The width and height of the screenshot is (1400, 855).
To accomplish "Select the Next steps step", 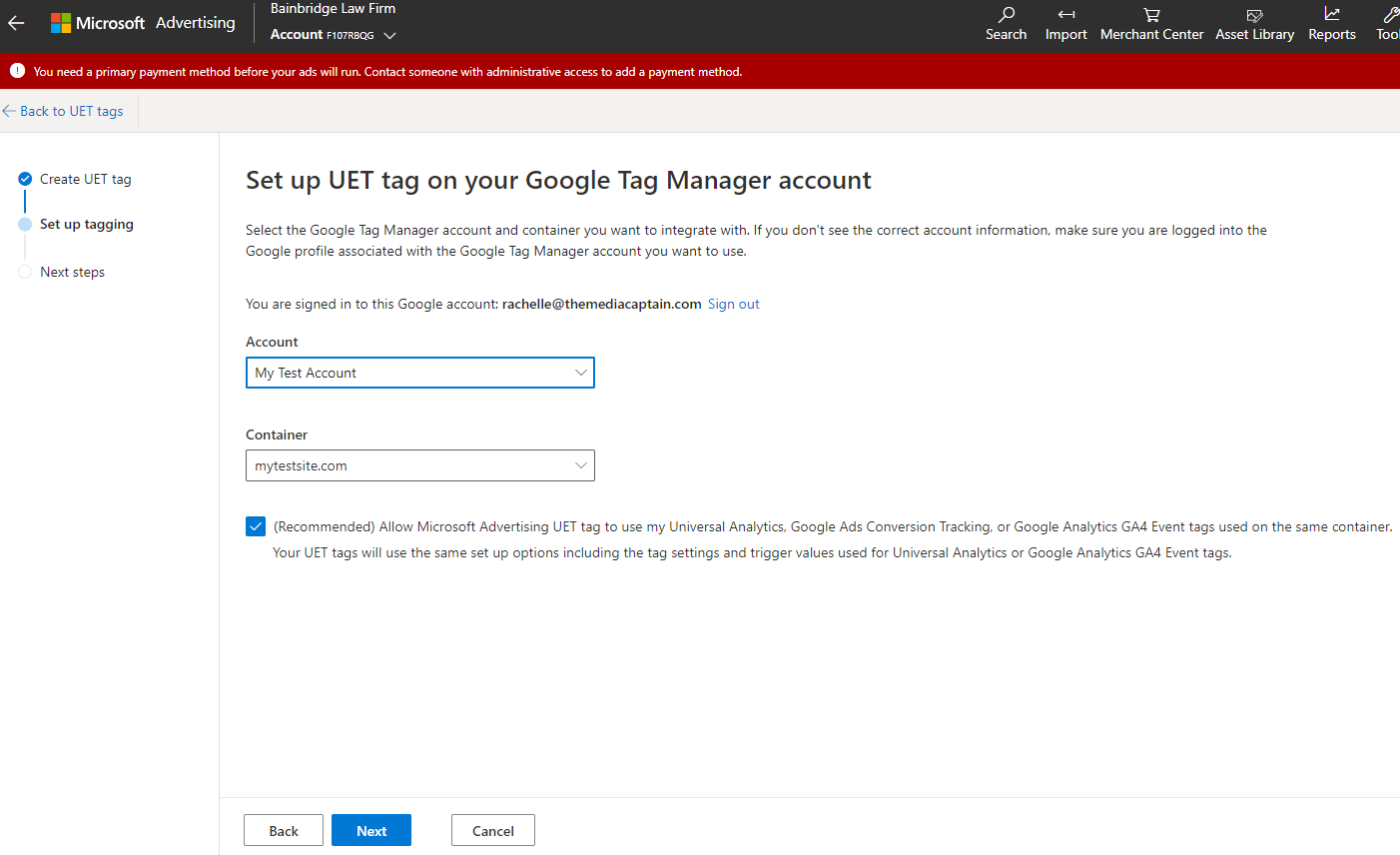I will pyautogui.click(x=62, y=273).
